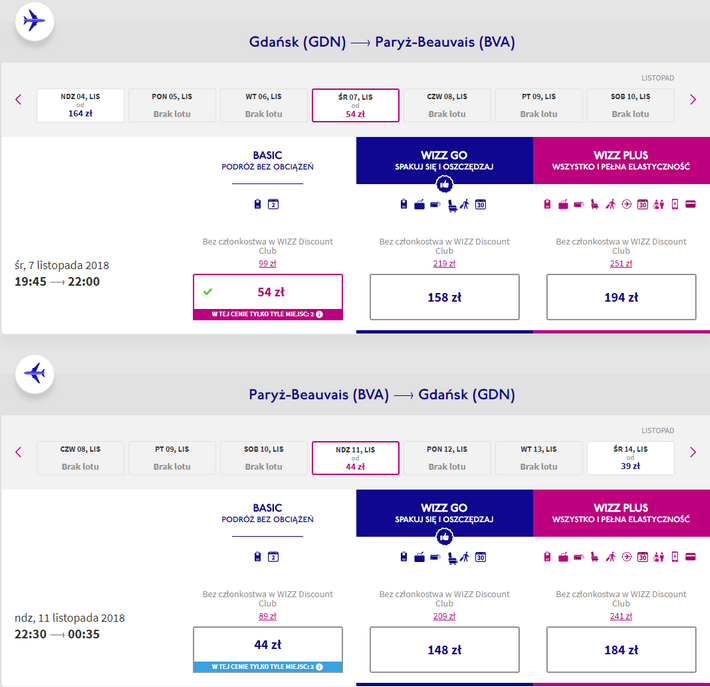Image resolution: width=710 pixels, height=687 pixels.
Task: Click info icon on return 44 zł seats banner
Action: click(x=319, y=667)
